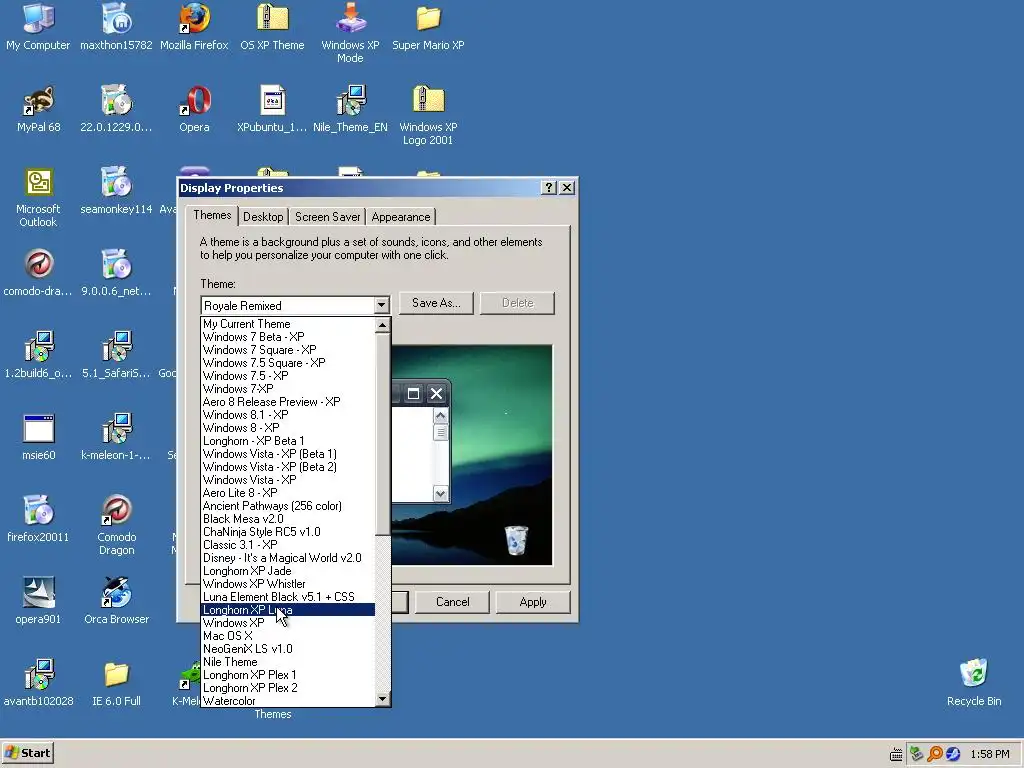Choose Classic 3.1 - XP theme
Screen dimensions: 1024x768
(288, 545)
